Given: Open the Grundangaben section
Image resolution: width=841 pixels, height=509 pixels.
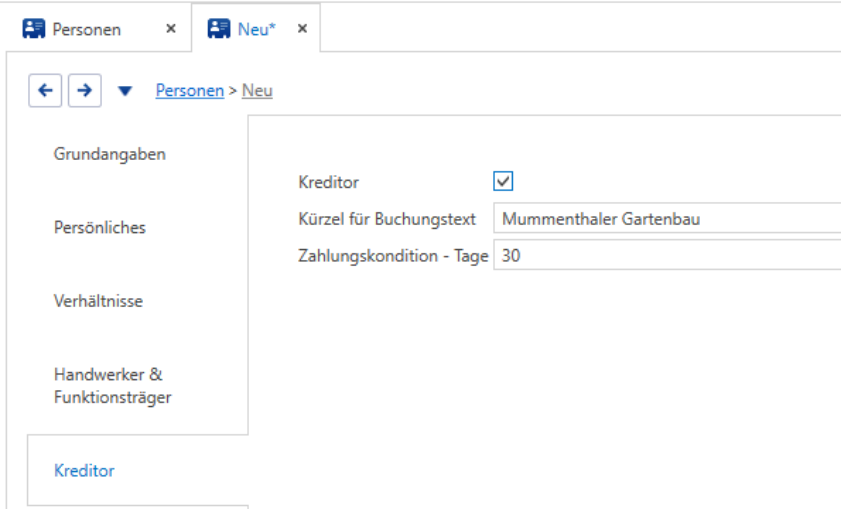Looking at the screenshot, I should (110, 154).
